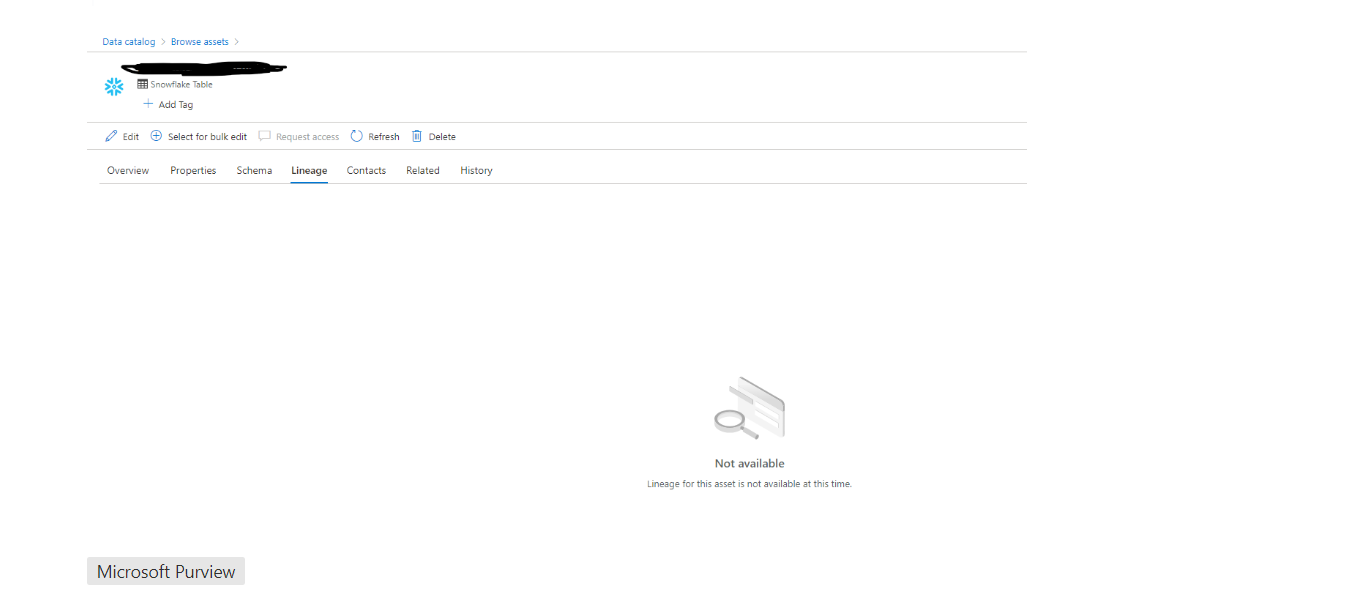Image resolution: width=1355 pixels, height=605 pixels.
Task: Go to Browse assets breadcrumb
Action: [x=200, y=42]
